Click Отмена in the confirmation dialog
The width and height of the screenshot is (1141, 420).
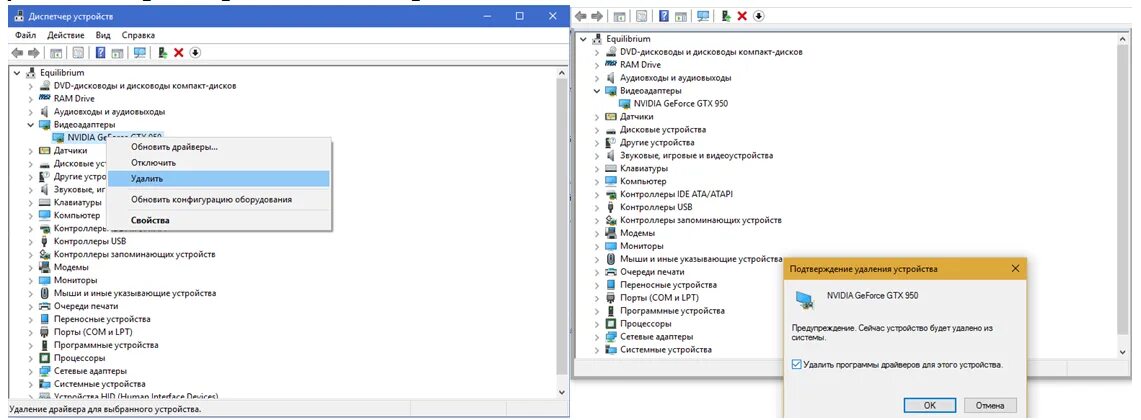coord(990,405)
